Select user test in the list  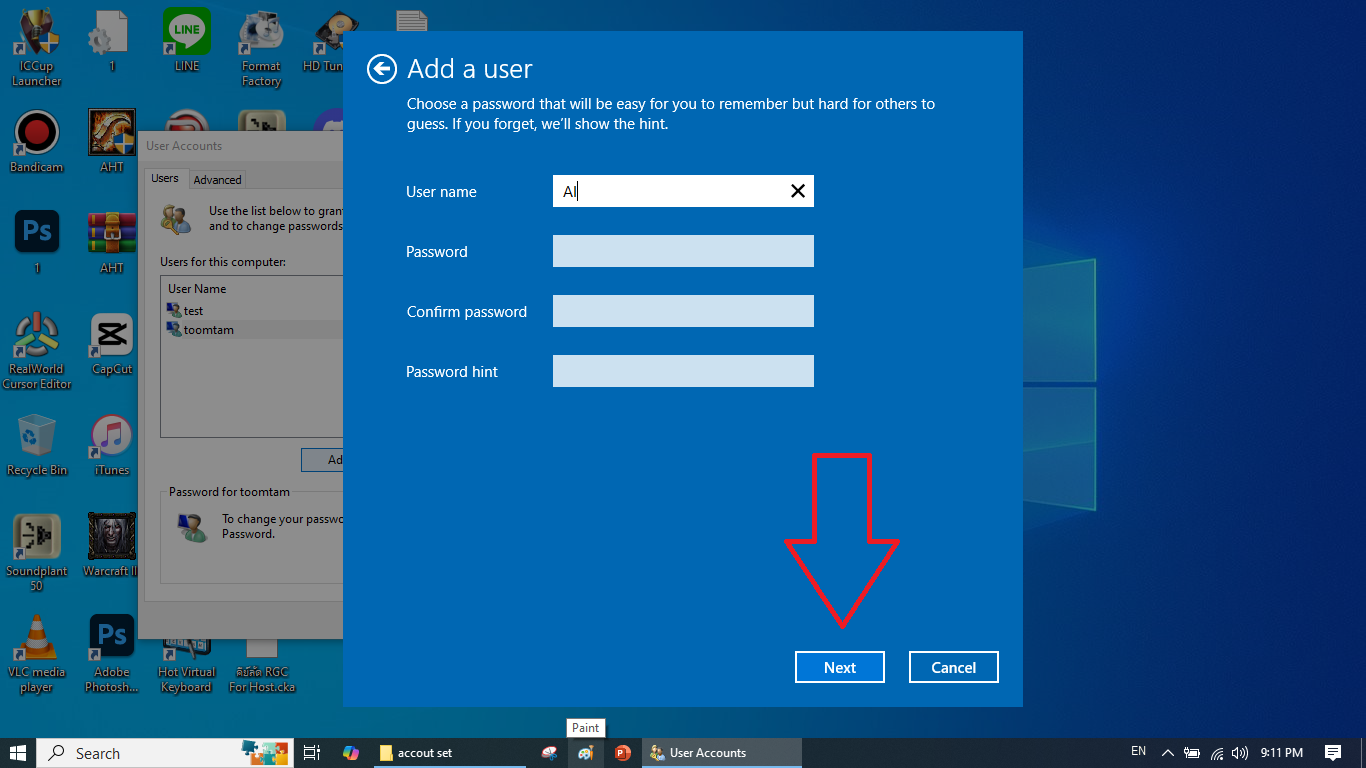(x=193, y=311)
